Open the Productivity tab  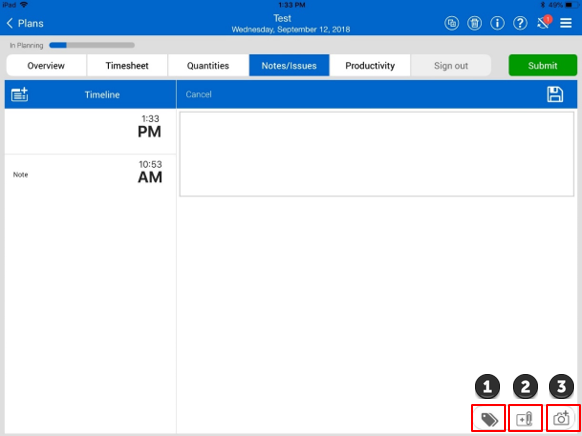370,65
